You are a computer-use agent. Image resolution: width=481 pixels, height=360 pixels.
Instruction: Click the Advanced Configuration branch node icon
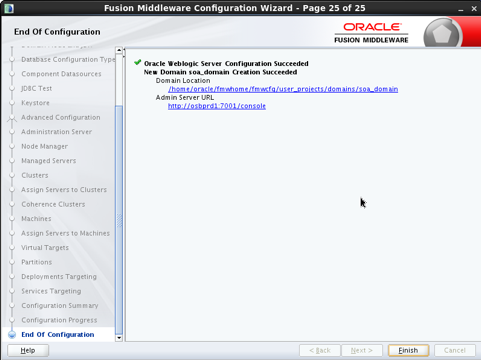click(12, 118)
